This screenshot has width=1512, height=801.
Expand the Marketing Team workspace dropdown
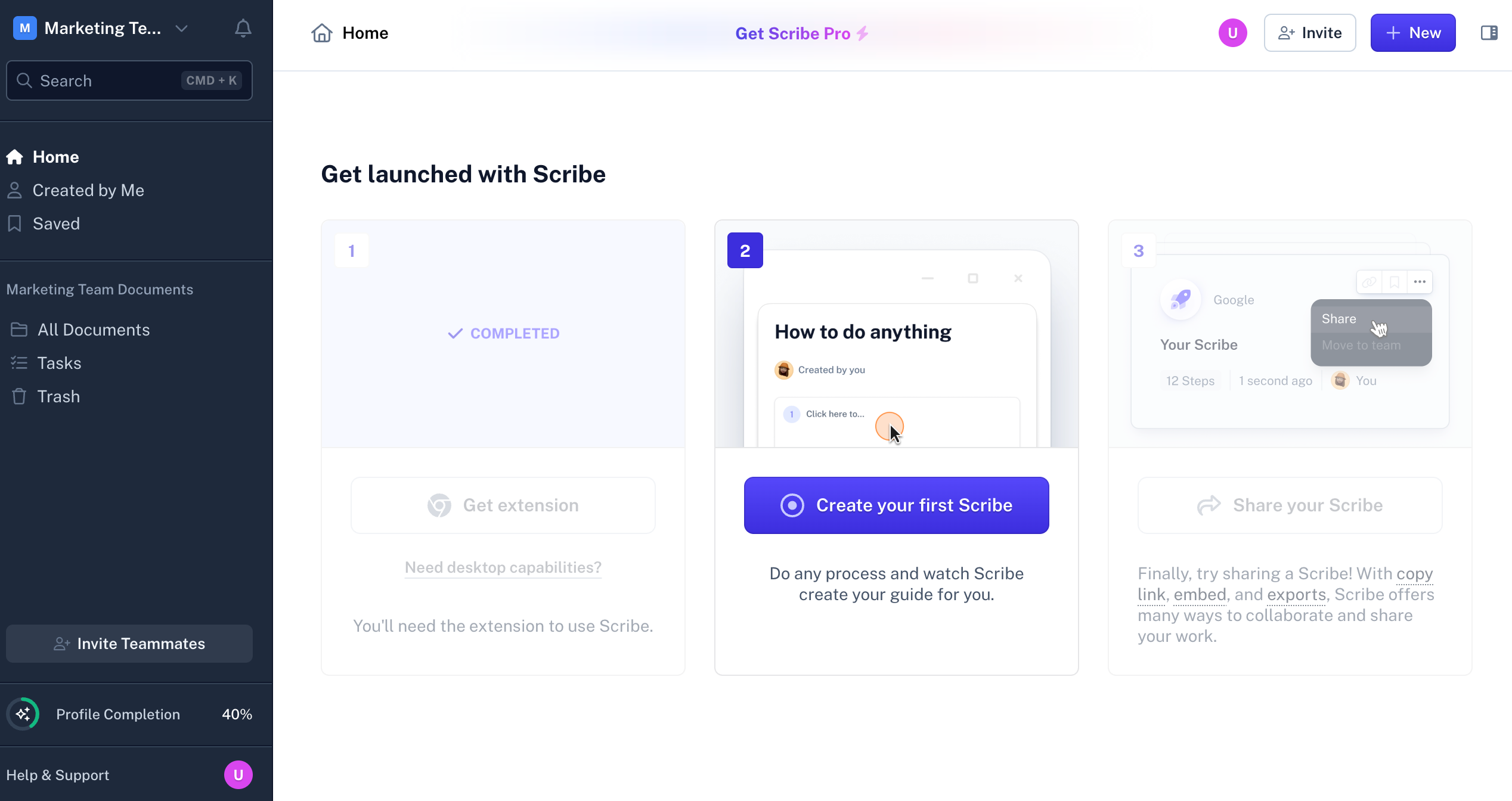coord(182,28)
